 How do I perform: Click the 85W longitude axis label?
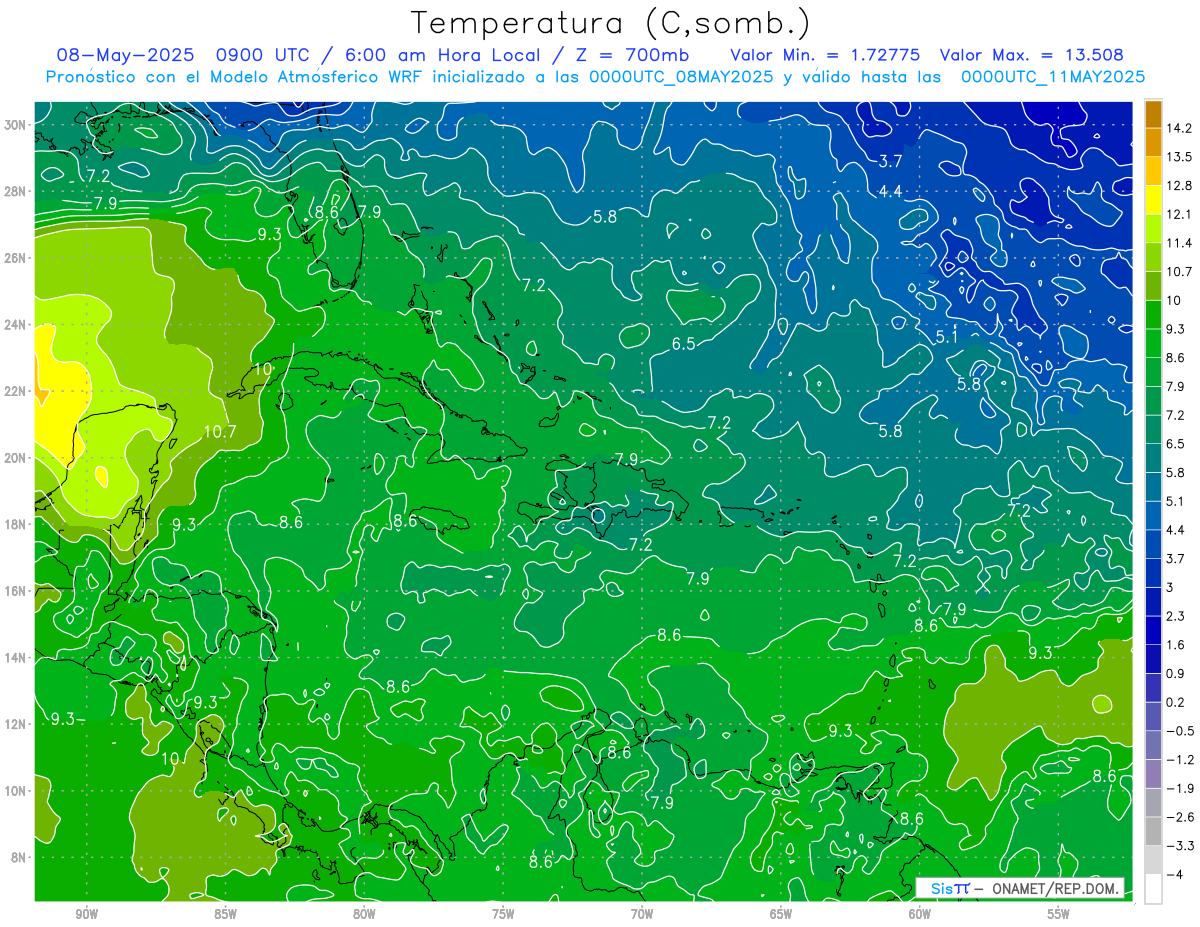click(225, 914)
